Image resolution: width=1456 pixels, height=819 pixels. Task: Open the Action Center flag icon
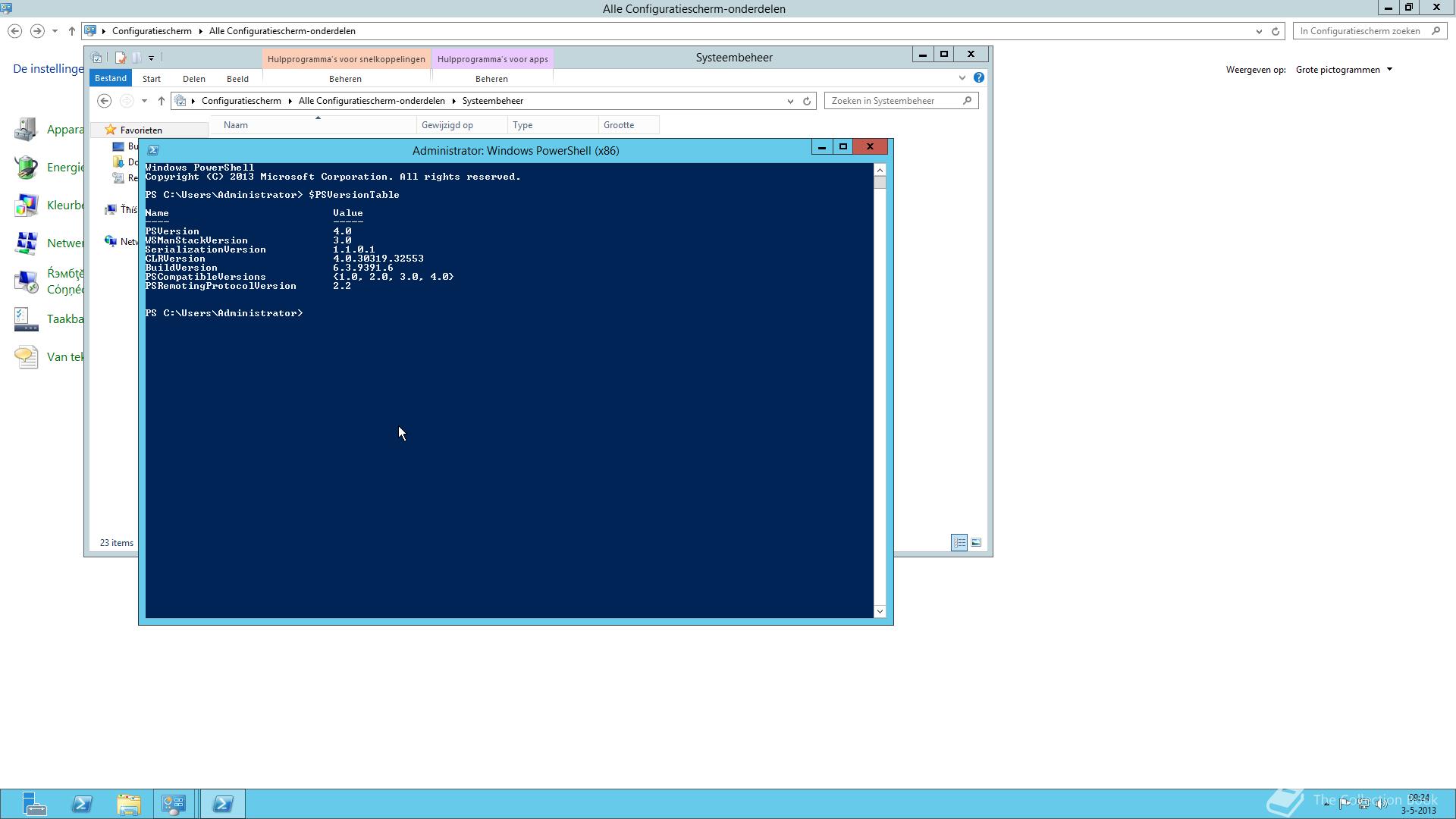pos(1345,804)
